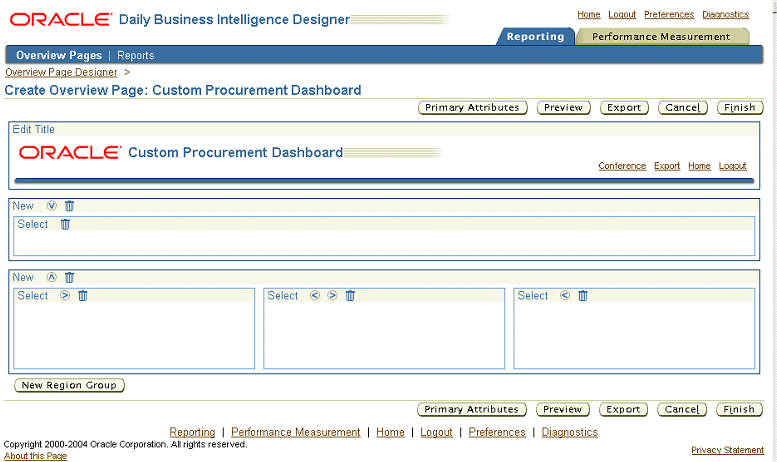
Task: Open footer Home link
Action: click(x=390, y=432)
